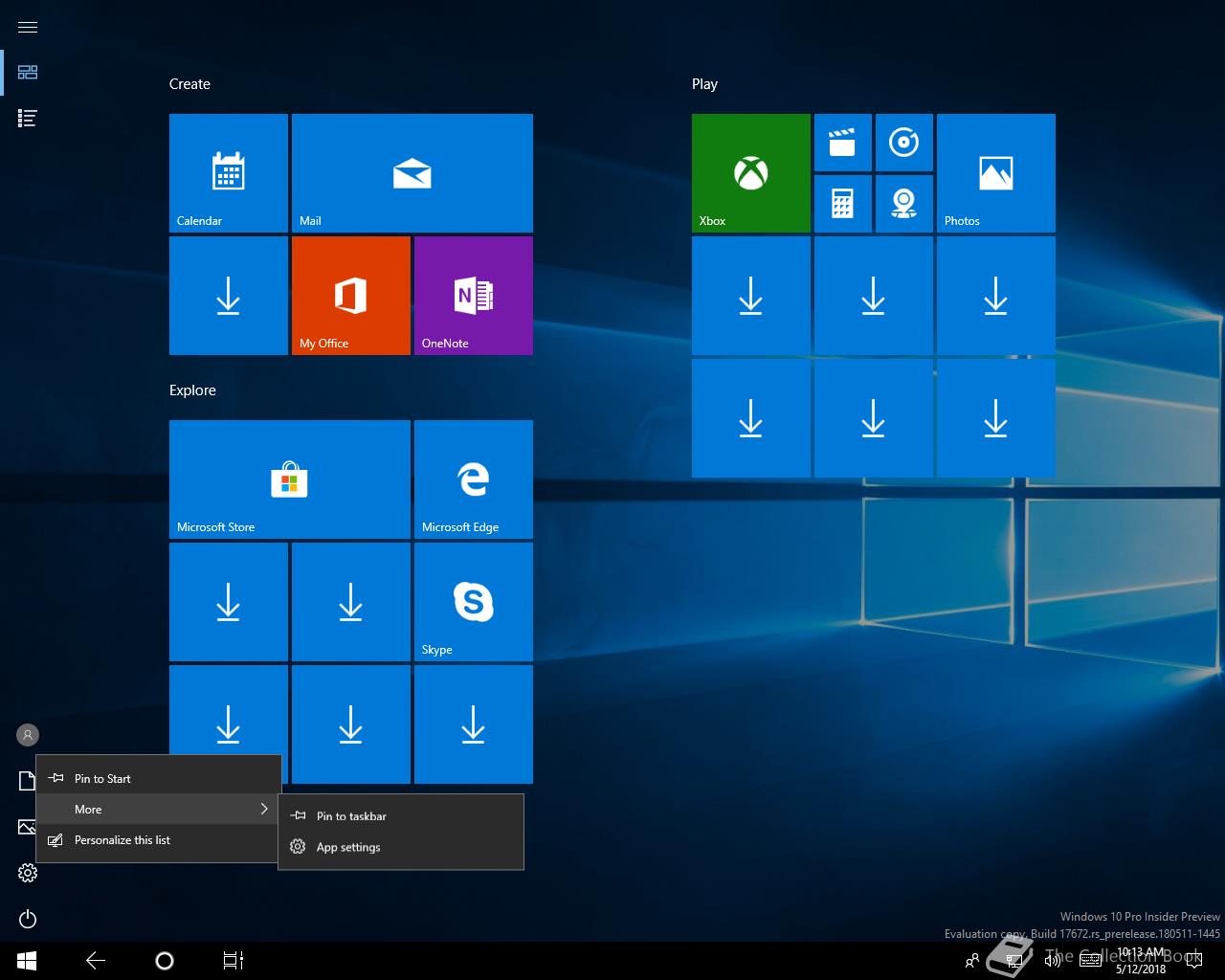Open Task View on taskbar
Viewport: 1225px width, 980px height.
(234, 961)
